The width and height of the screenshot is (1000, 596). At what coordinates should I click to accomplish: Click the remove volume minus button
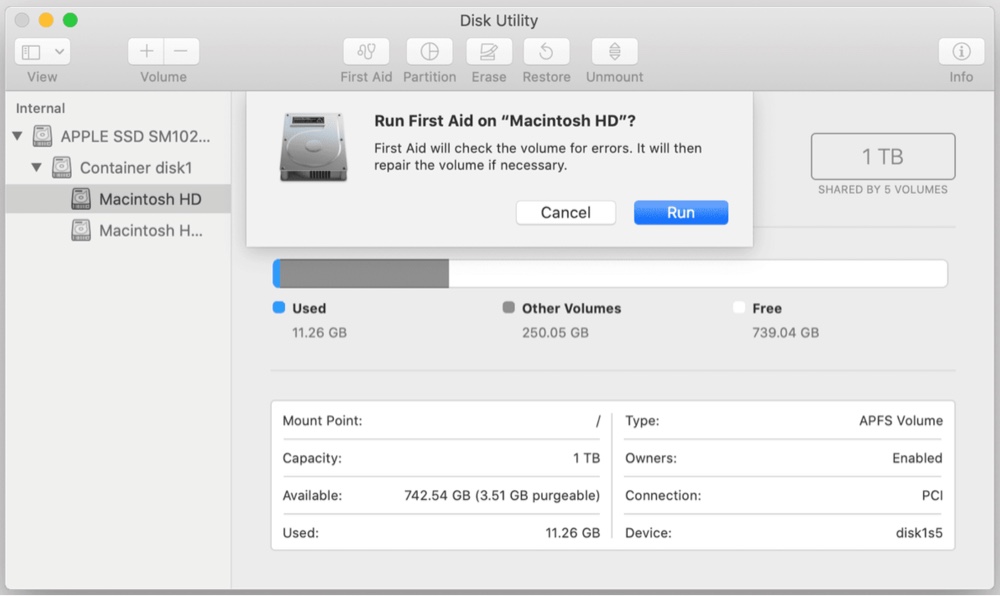point(181,52)
